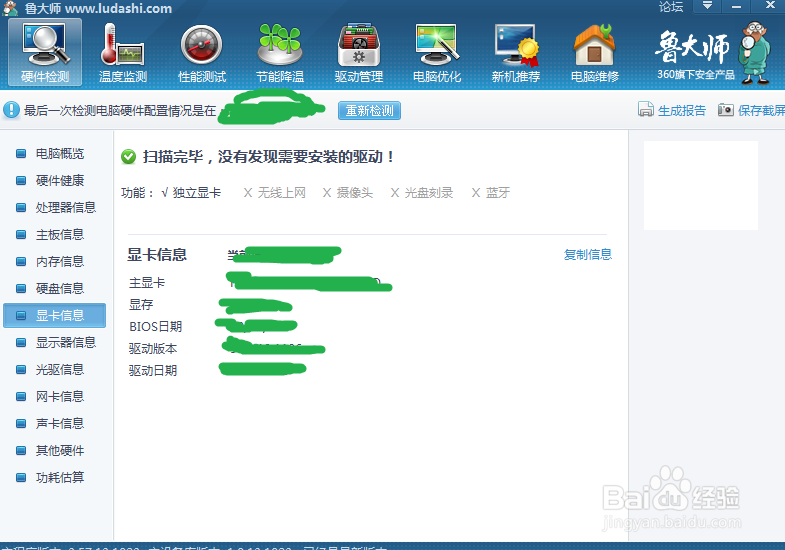Click the 生成报告 link
Viewport: 785px width, 550px height.
click(x=681, y=111)
